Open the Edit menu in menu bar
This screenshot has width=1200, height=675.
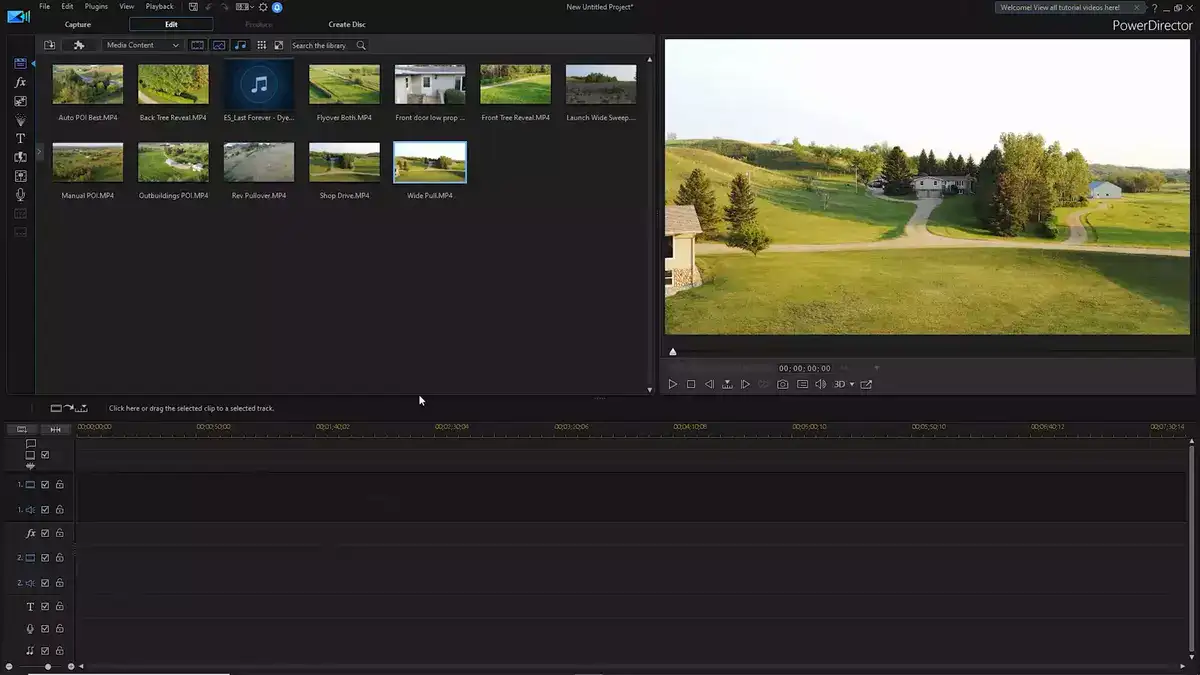click(67, 7)
